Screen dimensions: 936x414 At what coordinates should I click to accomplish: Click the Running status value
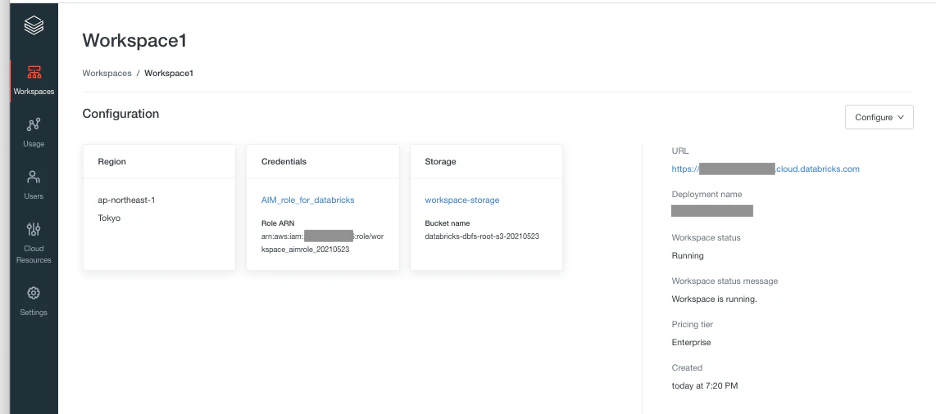(x=688, y=255)
